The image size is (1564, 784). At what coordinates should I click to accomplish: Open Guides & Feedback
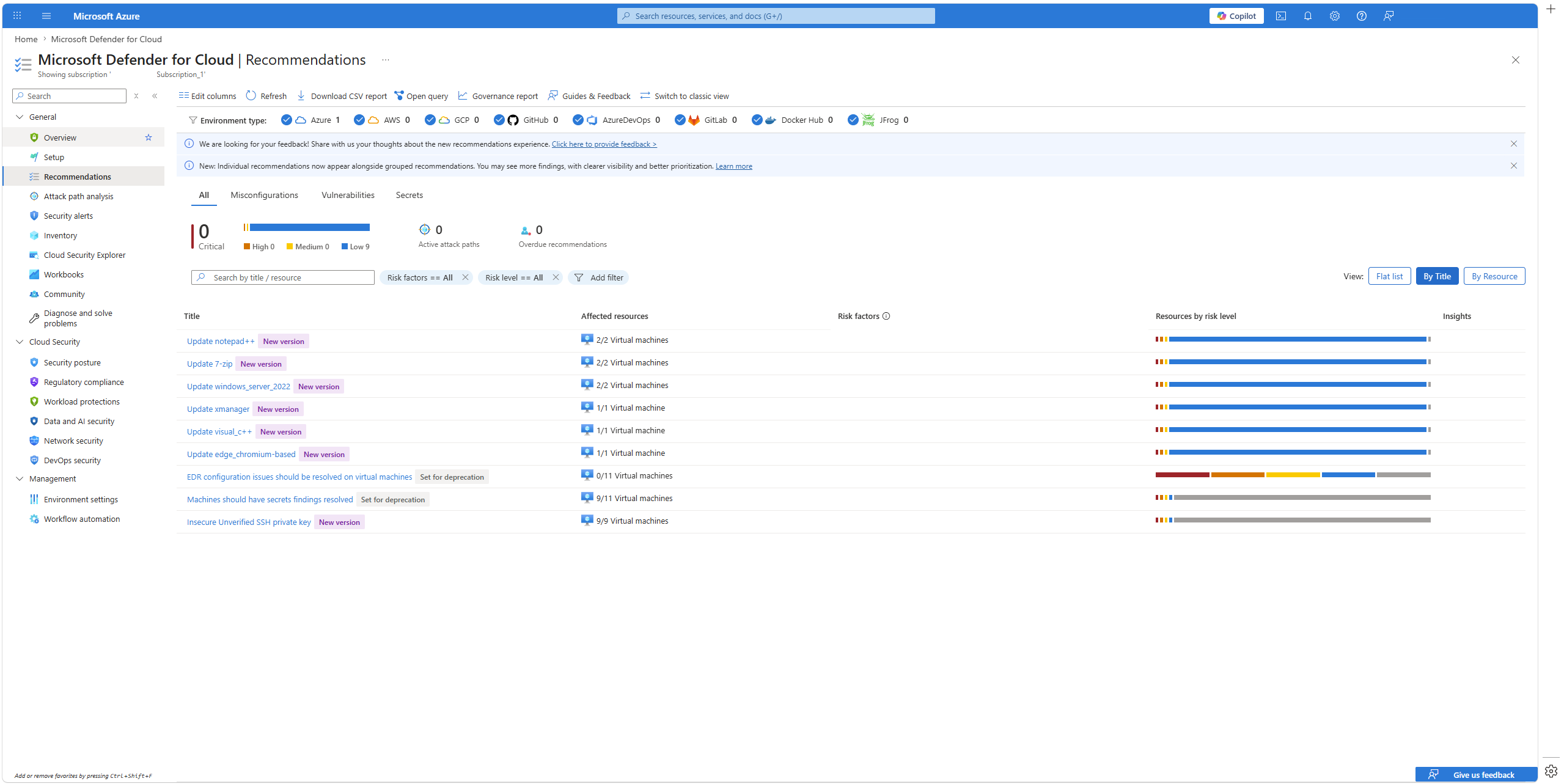tap(589, 96)
